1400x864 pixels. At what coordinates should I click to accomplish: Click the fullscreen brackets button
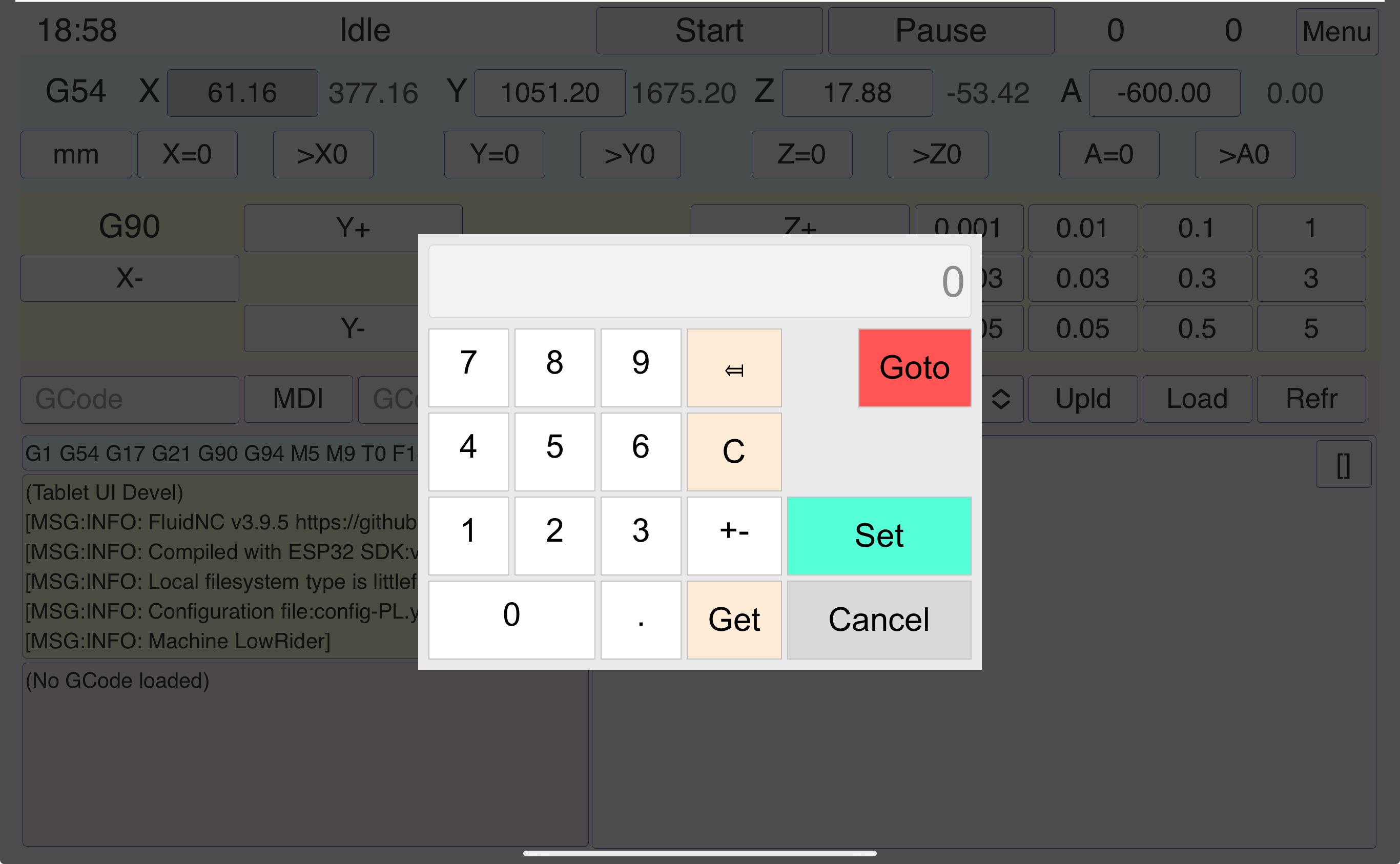(x=1343, y=464)
